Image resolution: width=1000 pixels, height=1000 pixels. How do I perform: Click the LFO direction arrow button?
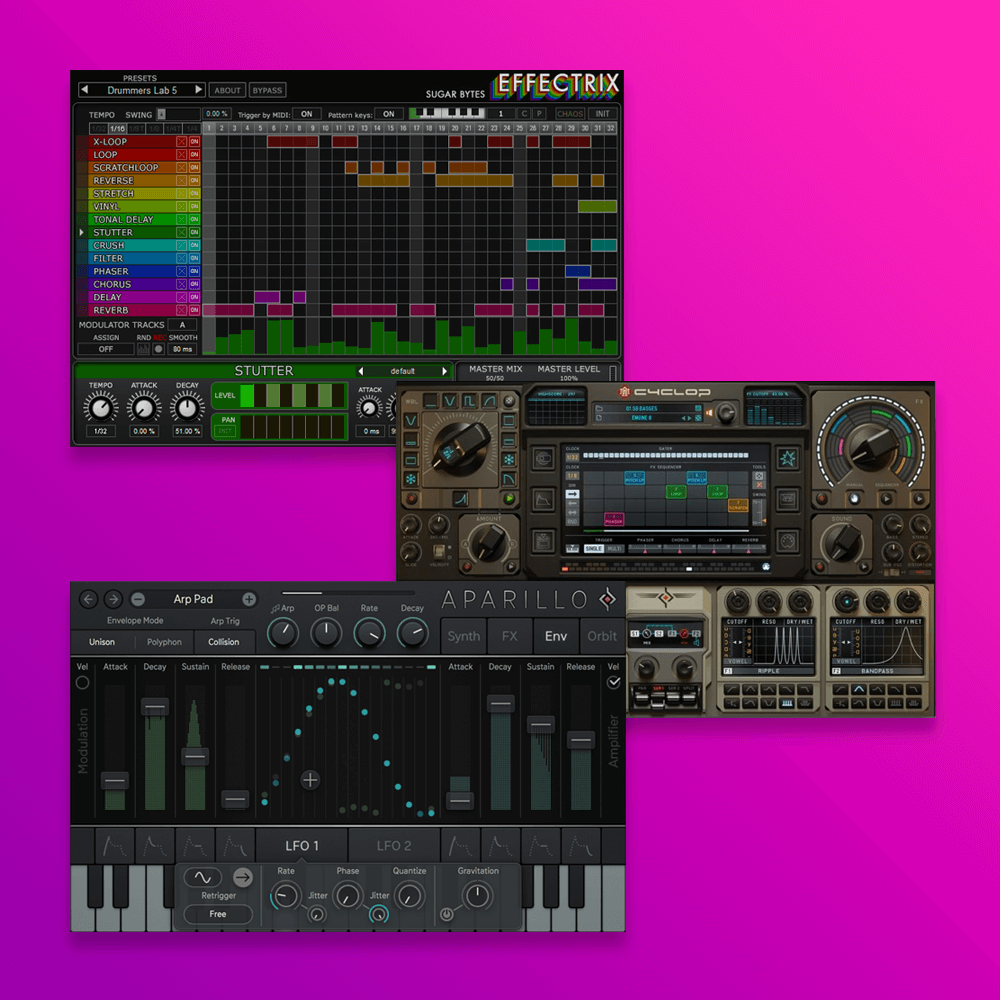point(242,878)
